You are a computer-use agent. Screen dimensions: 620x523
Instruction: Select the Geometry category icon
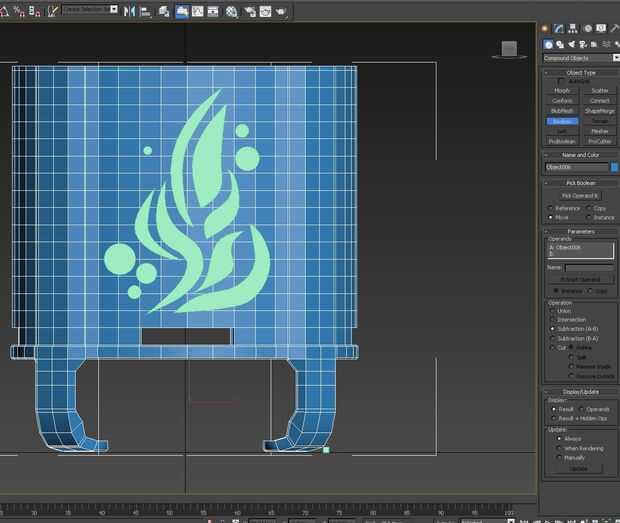pyautogui.click(x=549, y=44)
